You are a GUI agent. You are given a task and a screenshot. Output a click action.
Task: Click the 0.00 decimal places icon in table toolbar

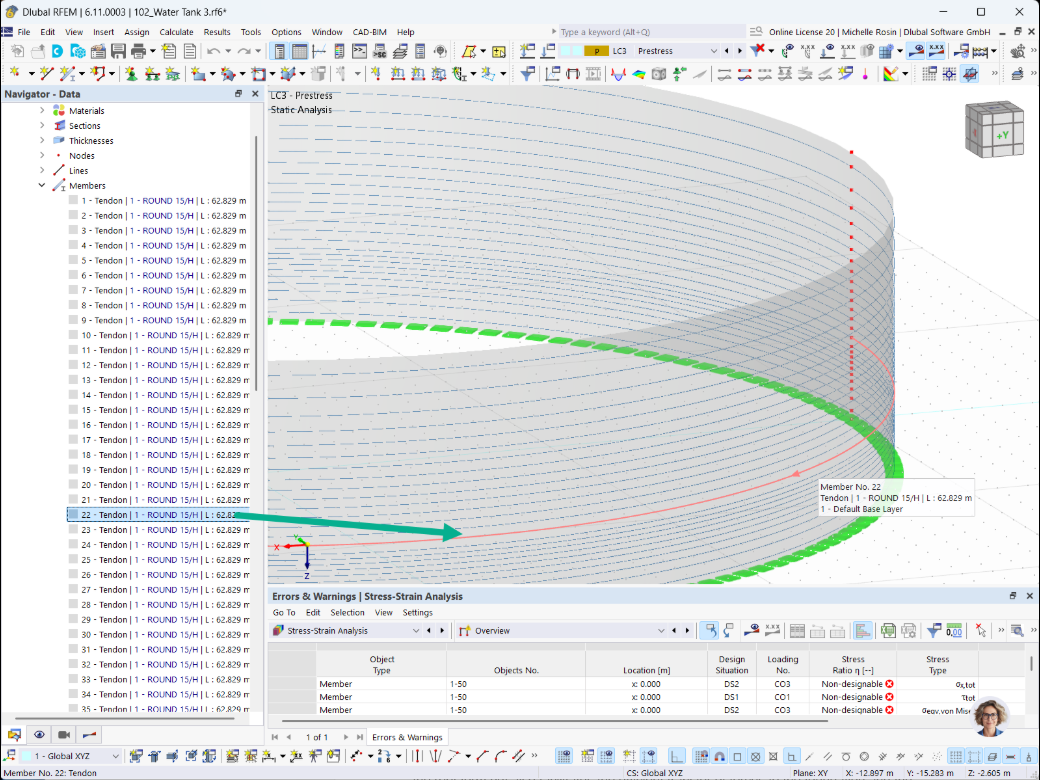tap(954, 631)
